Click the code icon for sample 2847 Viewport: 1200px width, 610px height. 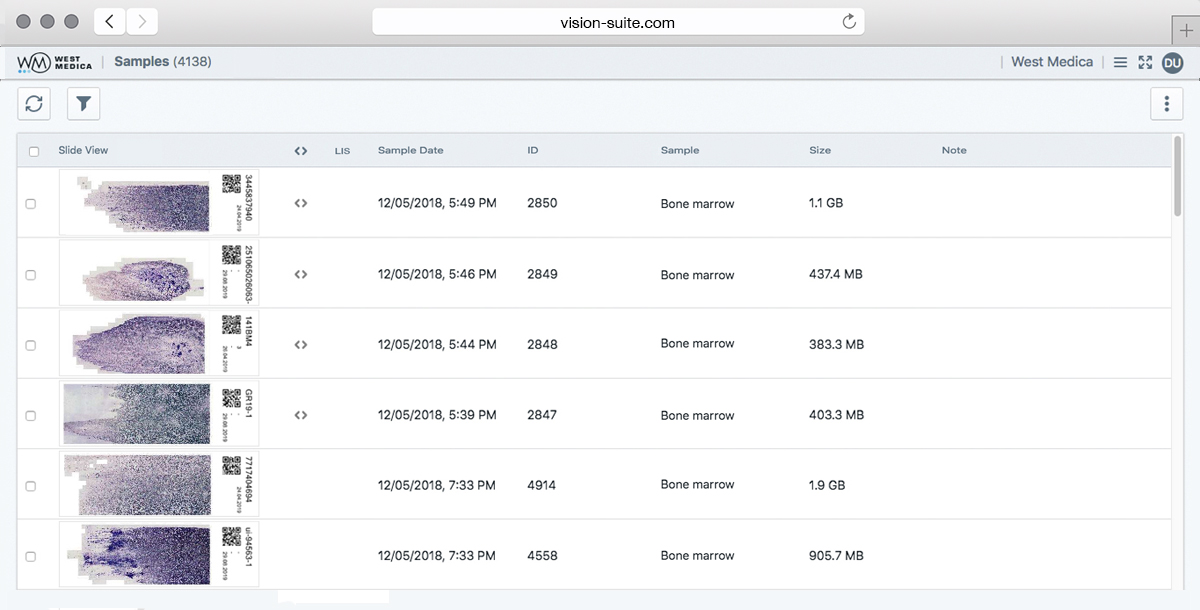click(300, 414)
